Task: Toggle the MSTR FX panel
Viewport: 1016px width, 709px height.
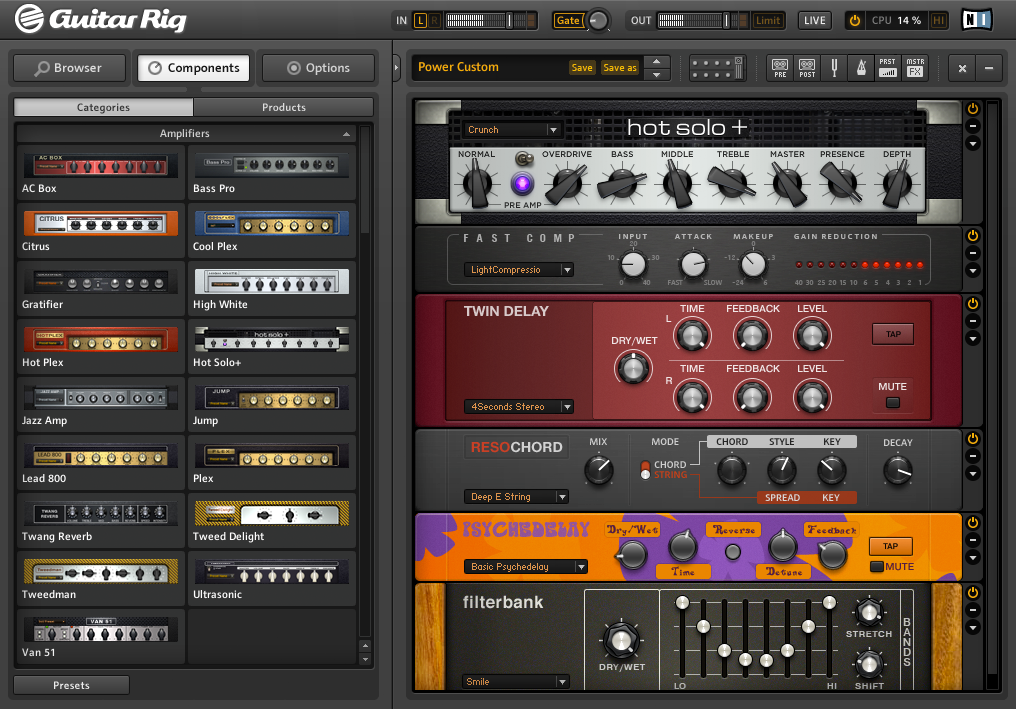Action: pos(915,67)
